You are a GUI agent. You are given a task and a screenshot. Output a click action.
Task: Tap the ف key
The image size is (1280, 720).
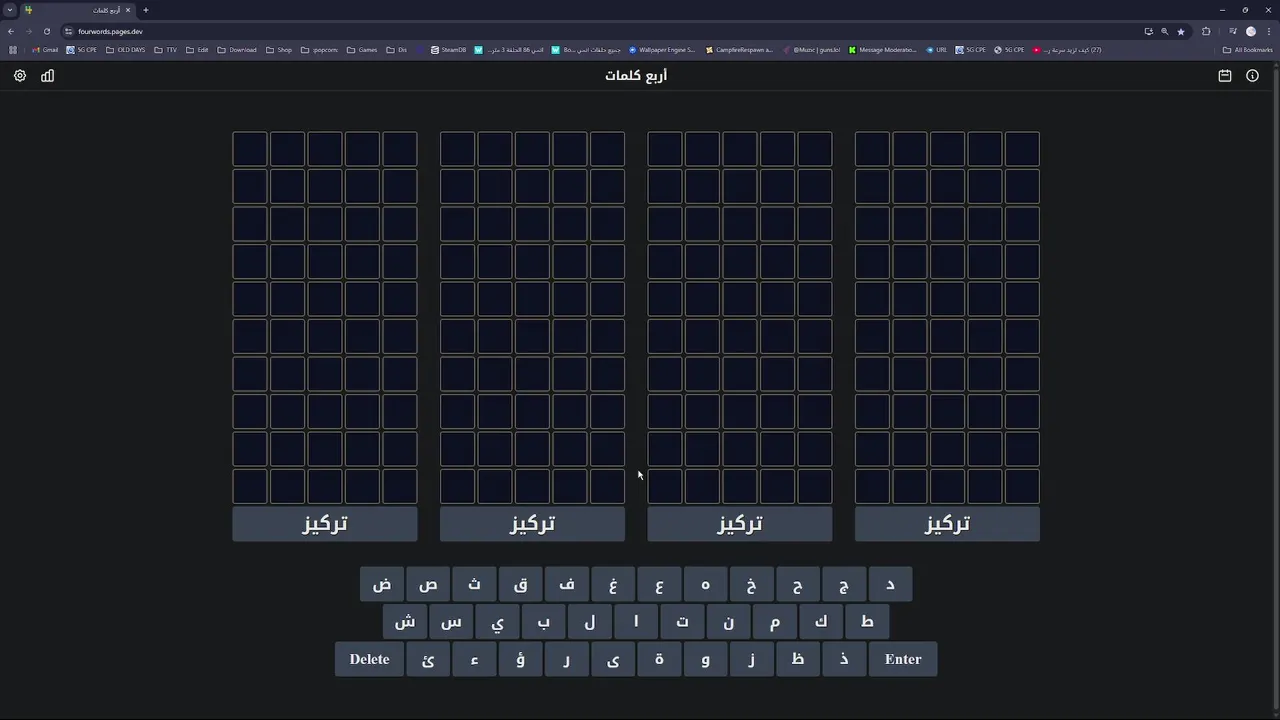point(567,584)
